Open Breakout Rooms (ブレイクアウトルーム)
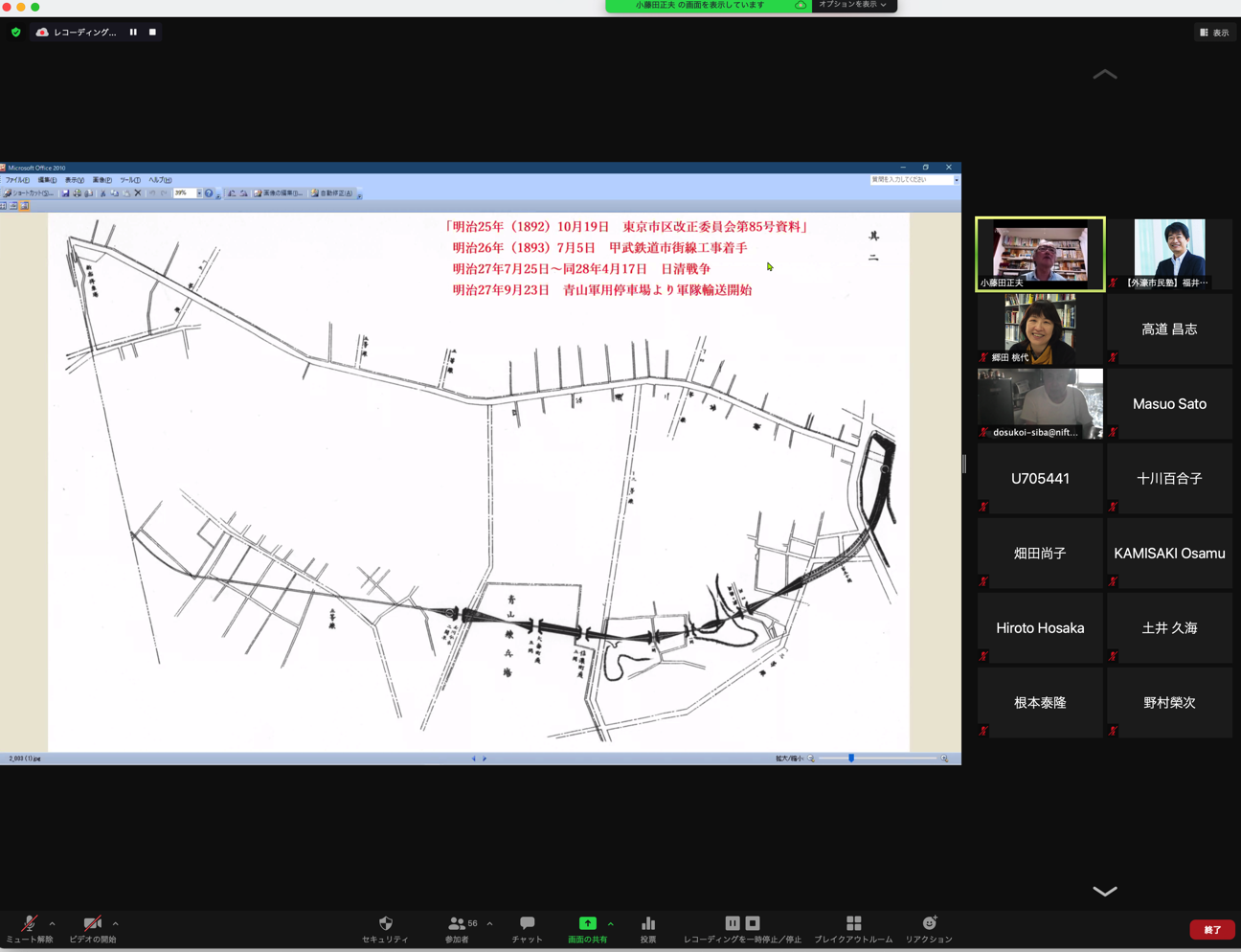The height and width of the screenshot is (952, 1241). 853,928
